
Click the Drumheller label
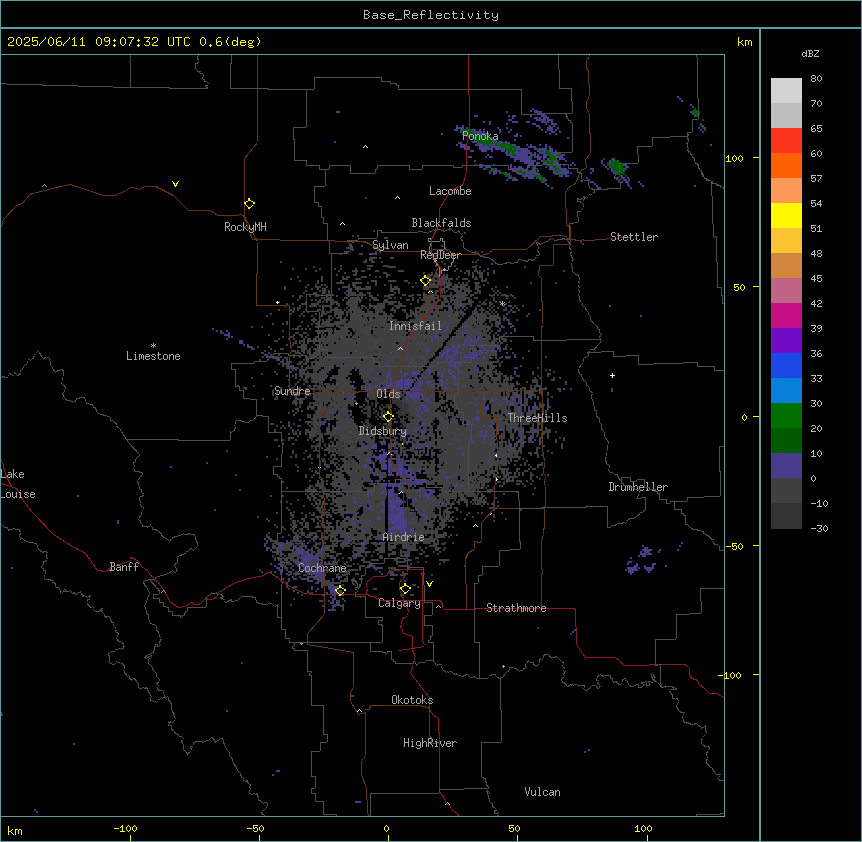(x=638, y=487)
